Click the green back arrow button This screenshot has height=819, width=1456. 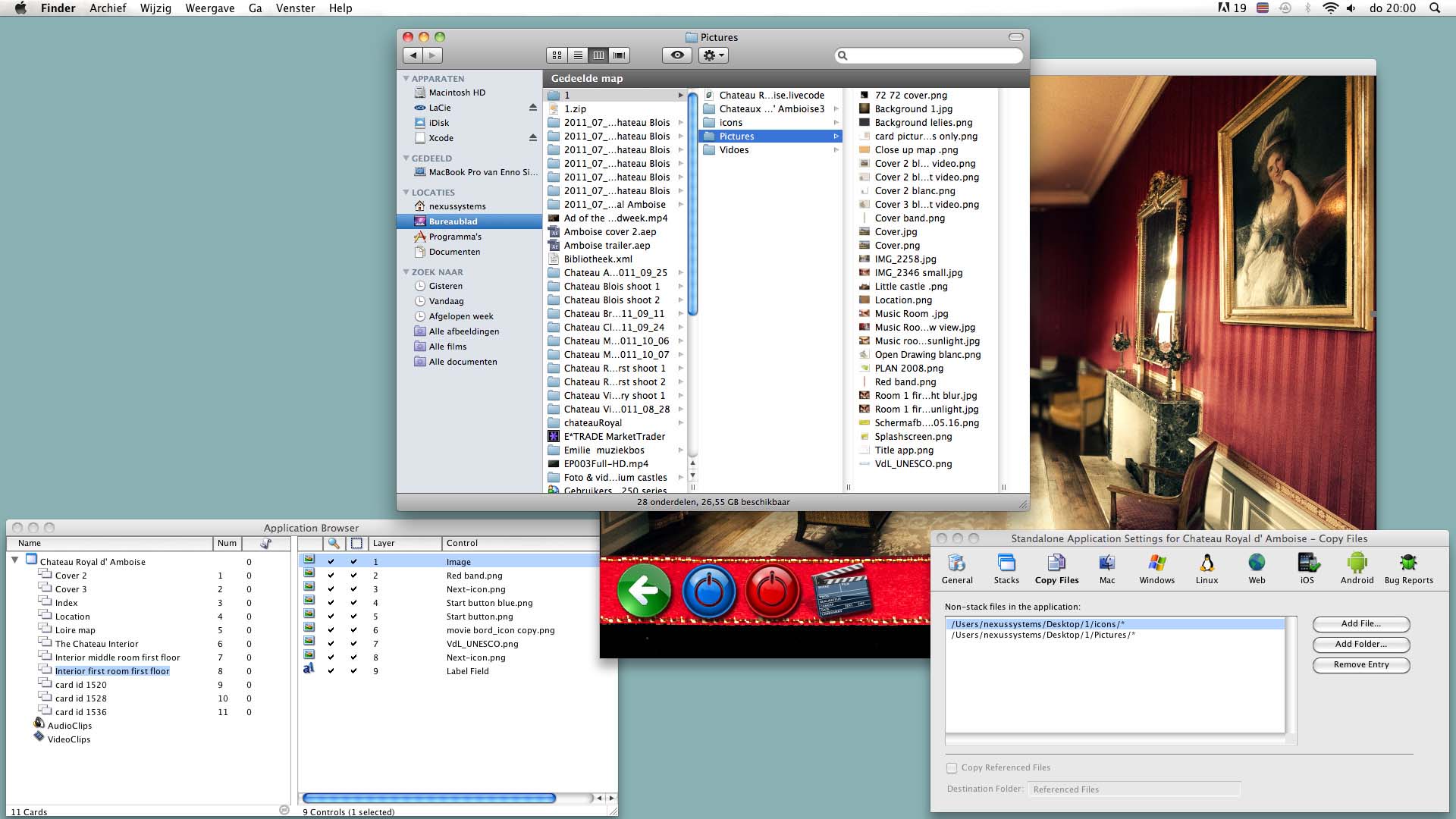(x=644, y=590)
